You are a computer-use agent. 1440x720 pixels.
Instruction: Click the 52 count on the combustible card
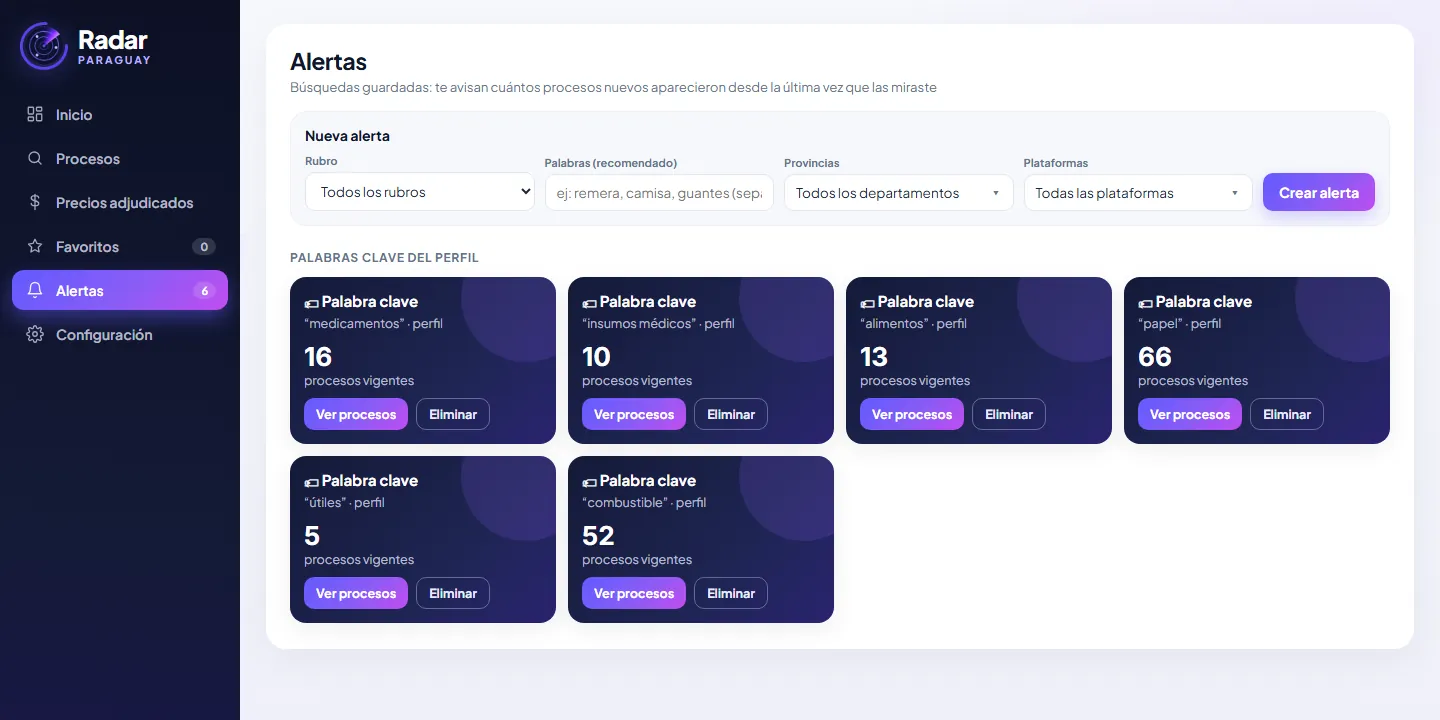coord(598,536)
